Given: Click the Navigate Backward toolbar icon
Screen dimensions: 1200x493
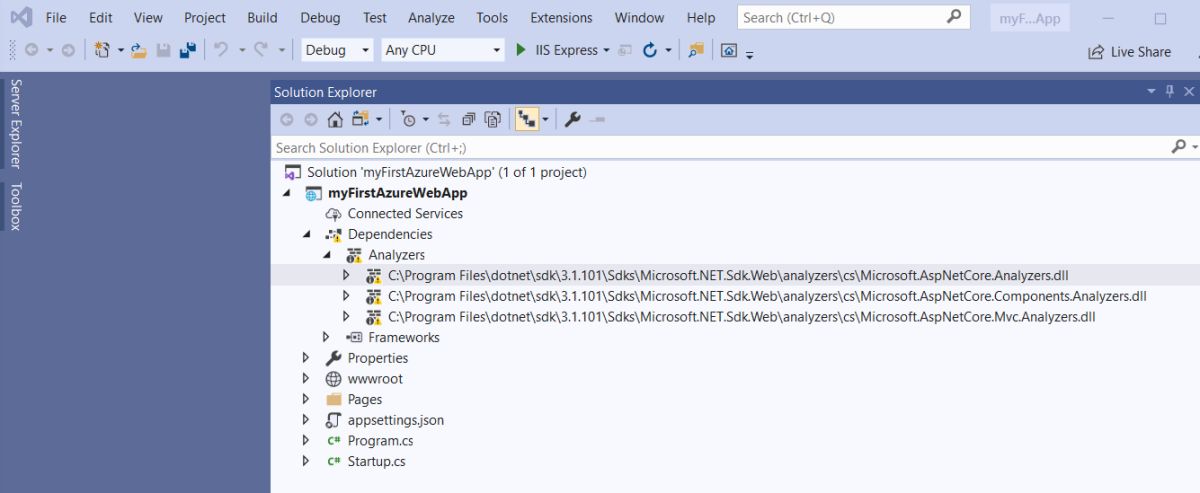Looking at the screenshot, I should [x=32, y=50].
